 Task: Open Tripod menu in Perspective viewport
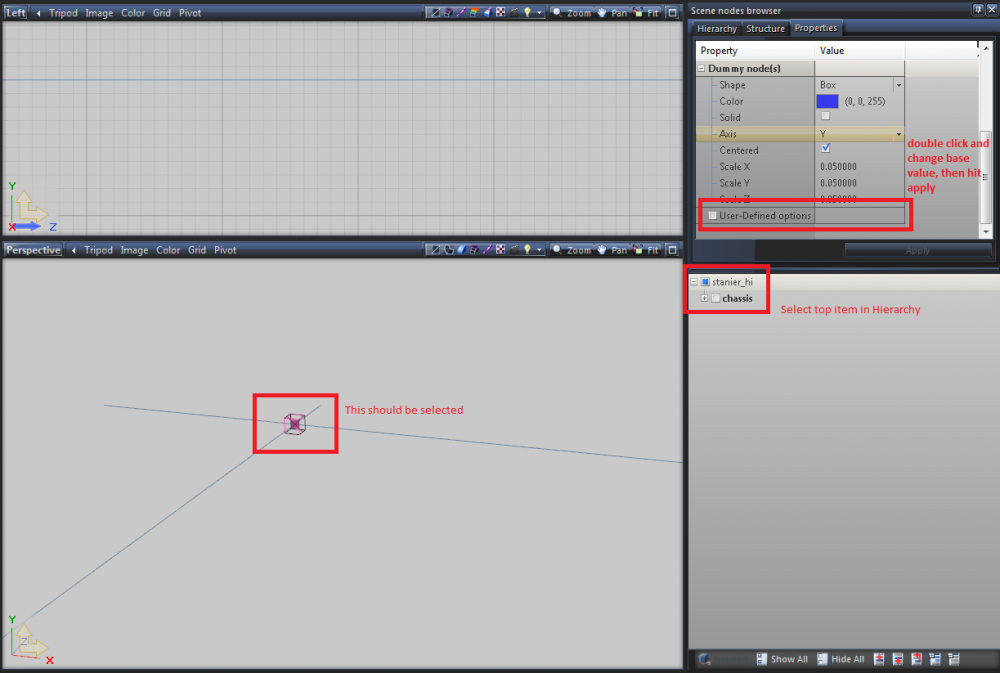tap(98, 250)
